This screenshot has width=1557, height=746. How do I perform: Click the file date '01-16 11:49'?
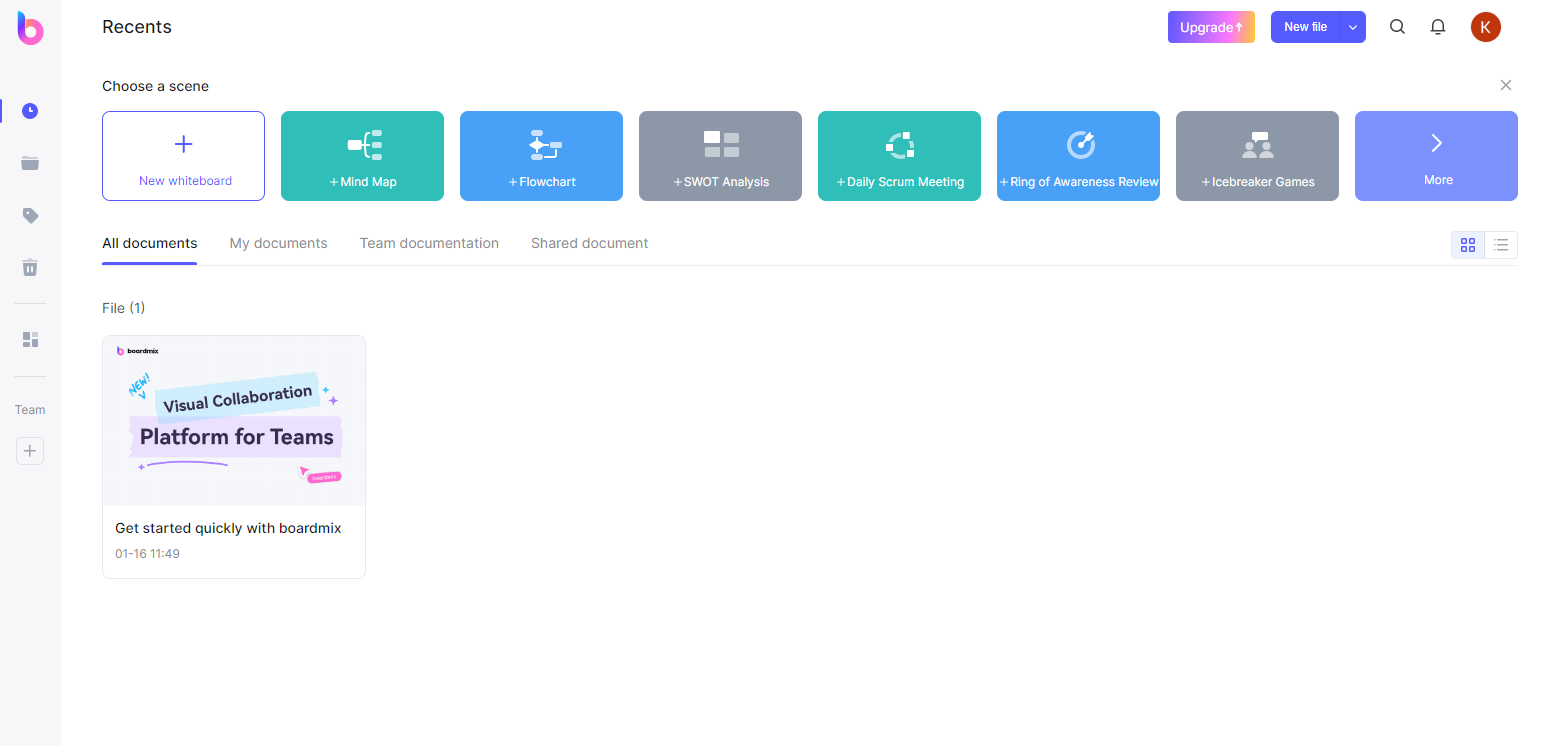147,553
